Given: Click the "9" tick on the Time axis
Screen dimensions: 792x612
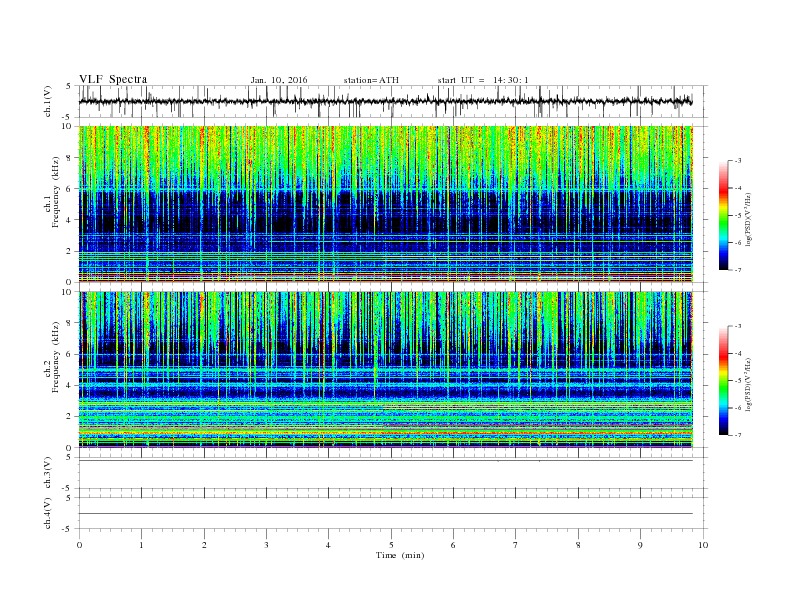Looking at the screenshot, I should pyautogui.click(x=640, y=545).
